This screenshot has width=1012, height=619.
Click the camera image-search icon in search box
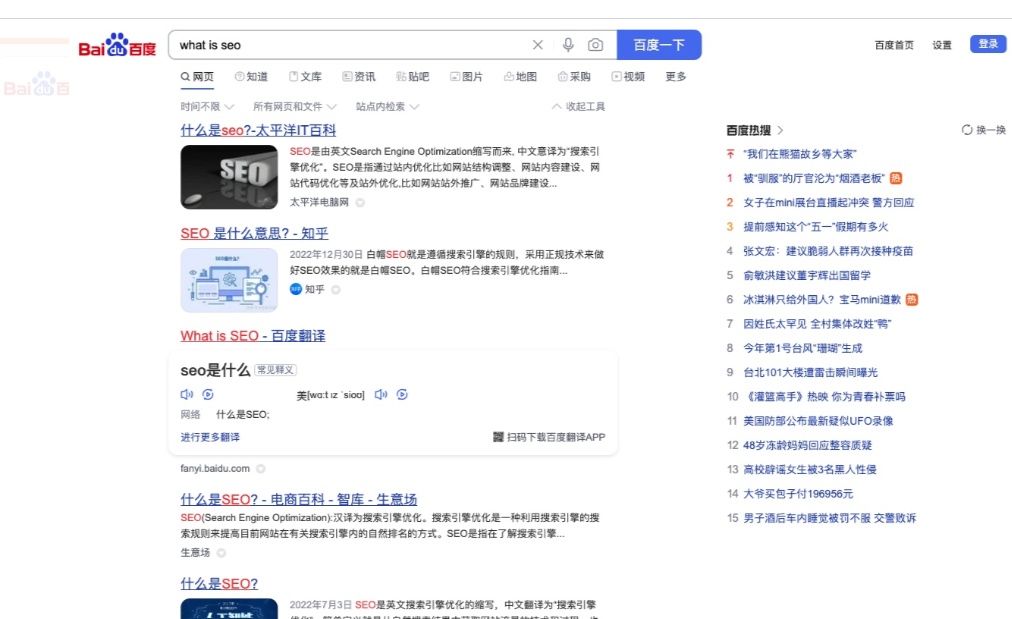click(596, 44)
